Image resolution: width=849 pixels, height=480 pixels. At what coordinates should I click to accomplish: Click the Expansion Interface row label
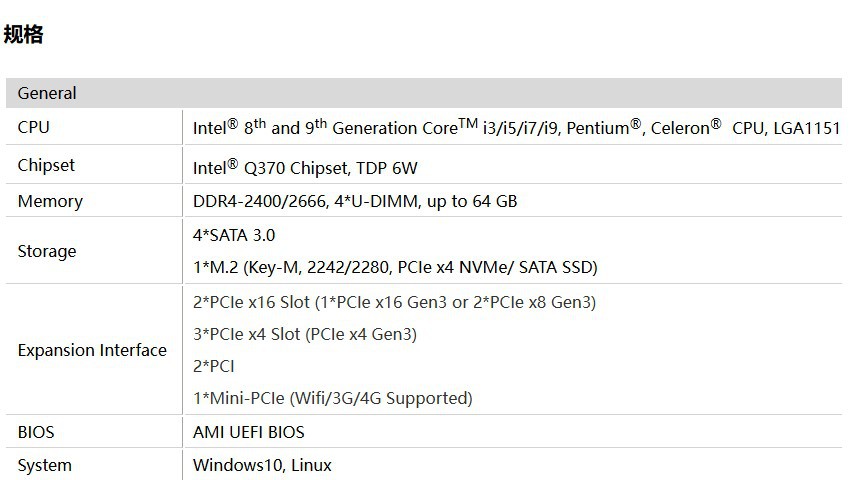(92, 350)
